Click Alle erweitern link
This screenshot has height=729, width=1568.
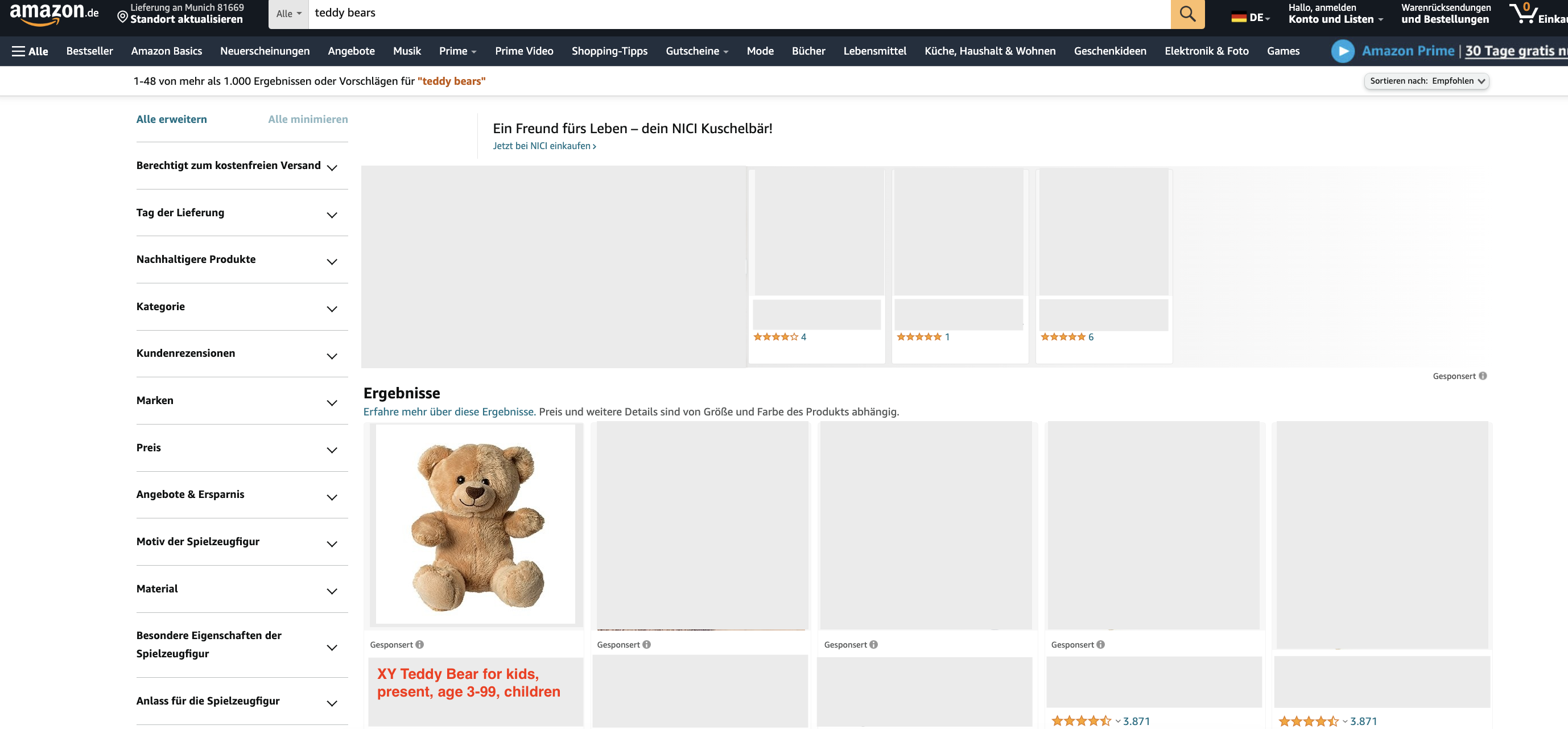point(171,120)
